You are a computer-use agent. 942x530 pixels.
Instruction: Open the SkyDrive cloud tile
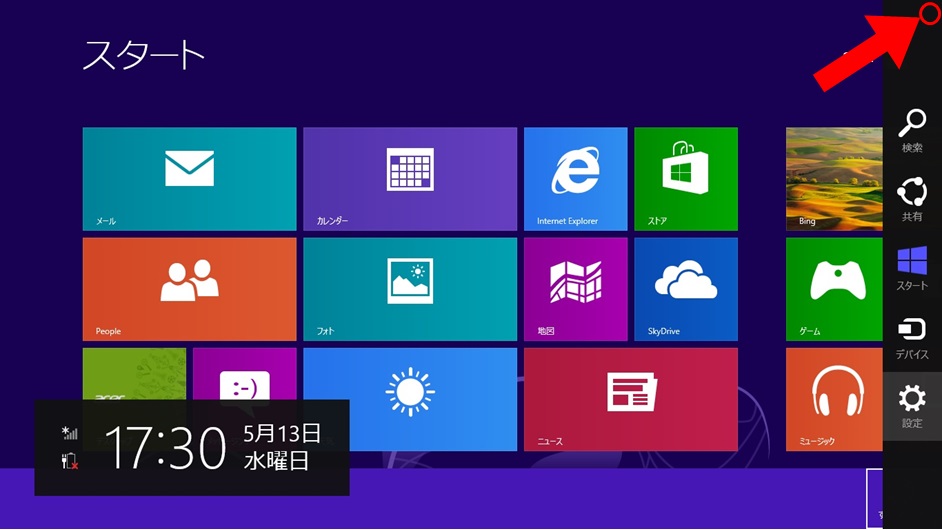[x=686, y=289]
